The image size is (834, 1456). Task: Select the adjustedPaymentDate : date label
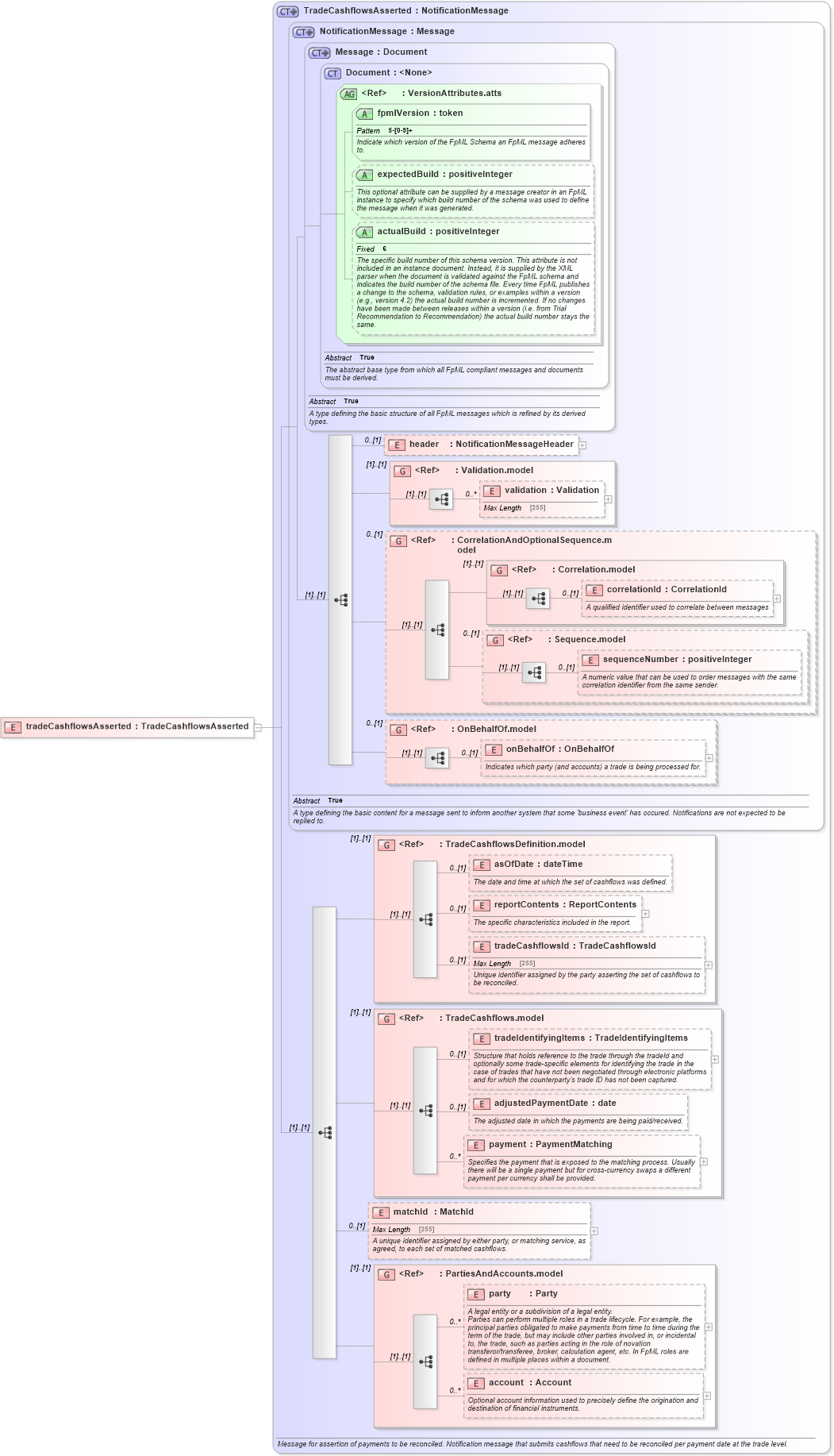[555, 1104]
